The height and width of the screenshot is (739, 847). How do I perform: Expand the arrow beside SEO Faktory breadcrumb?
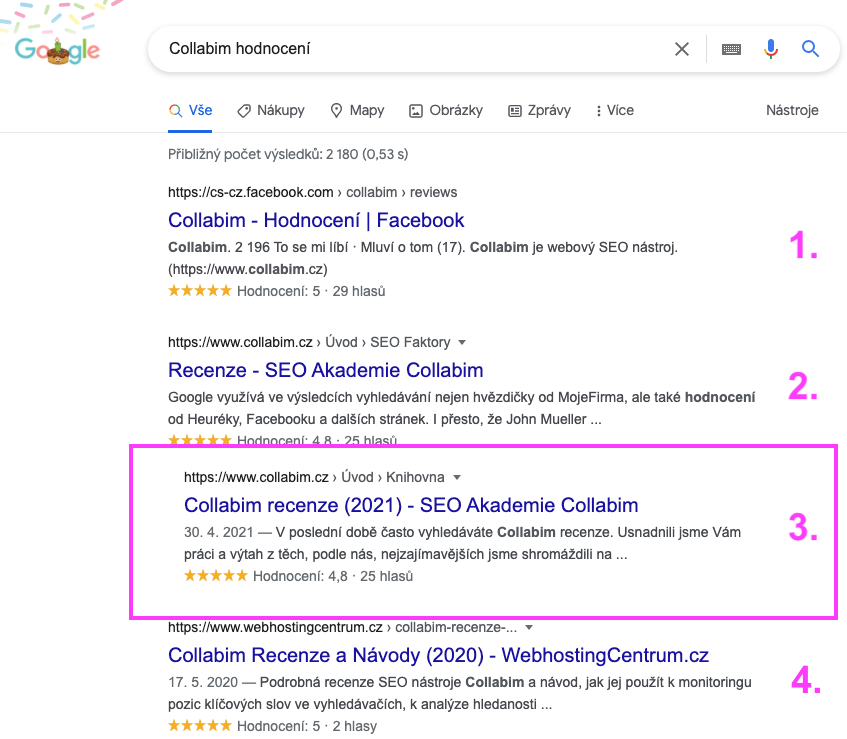tap(462, 342)
